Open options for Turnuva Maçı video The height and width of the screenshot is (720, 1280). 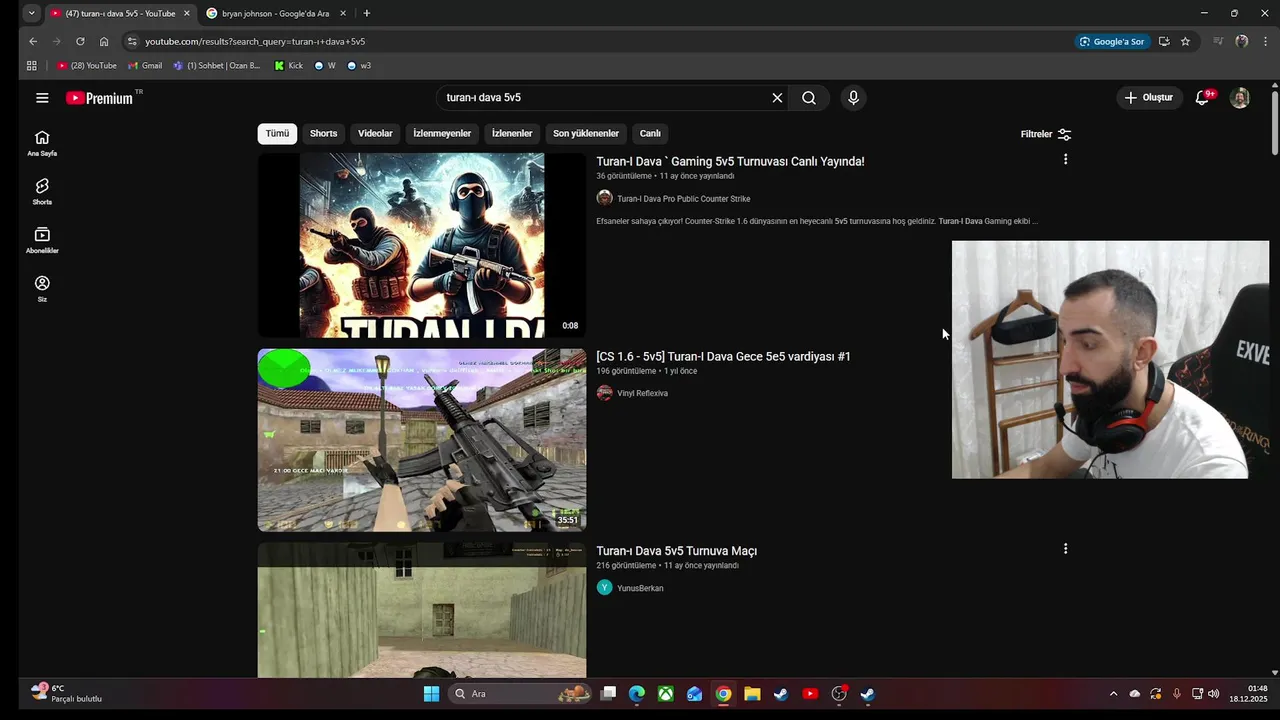1065,549
